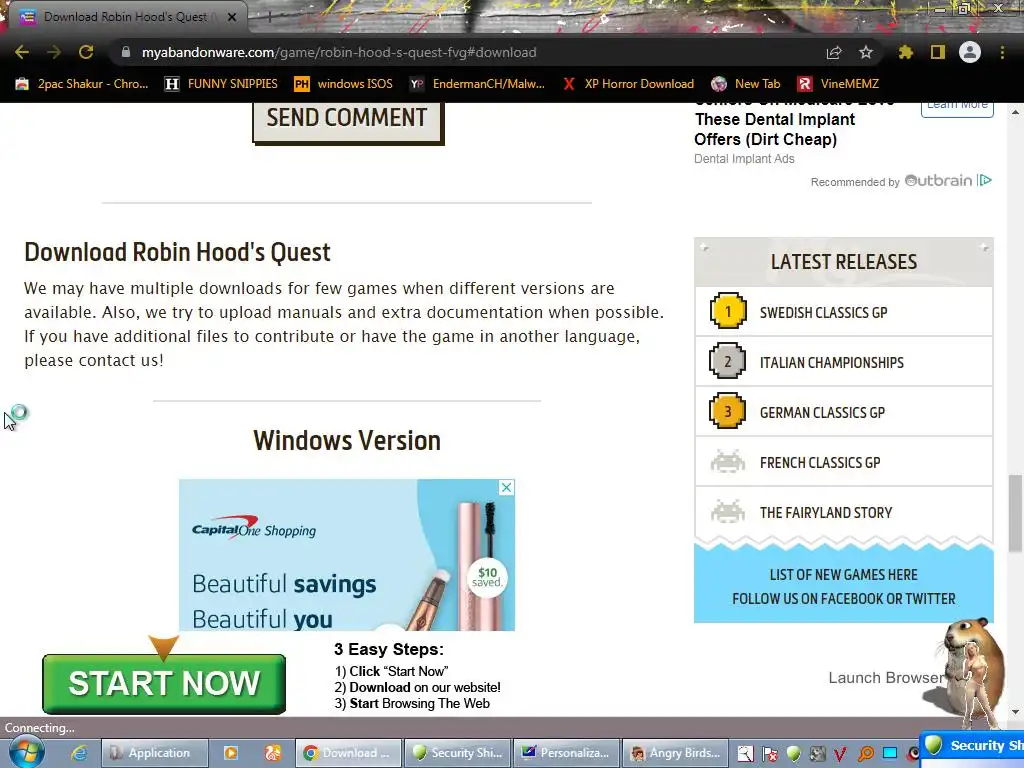Share this page icon in address bar

pyautogui.click(x=834, y=52)
